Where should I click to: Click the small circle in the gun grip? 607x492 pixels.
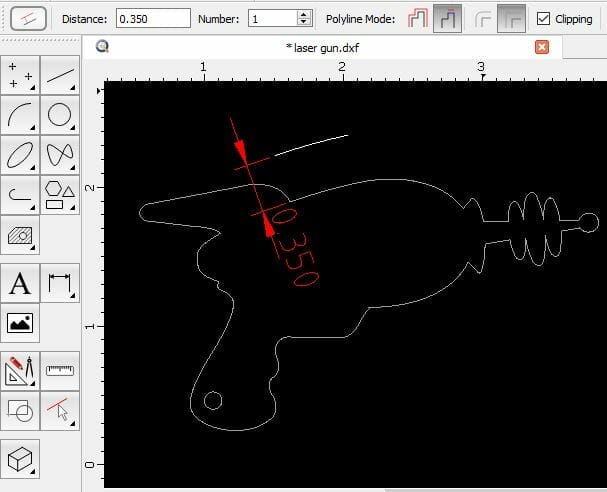pyautogui.click(x=213, y=400)
